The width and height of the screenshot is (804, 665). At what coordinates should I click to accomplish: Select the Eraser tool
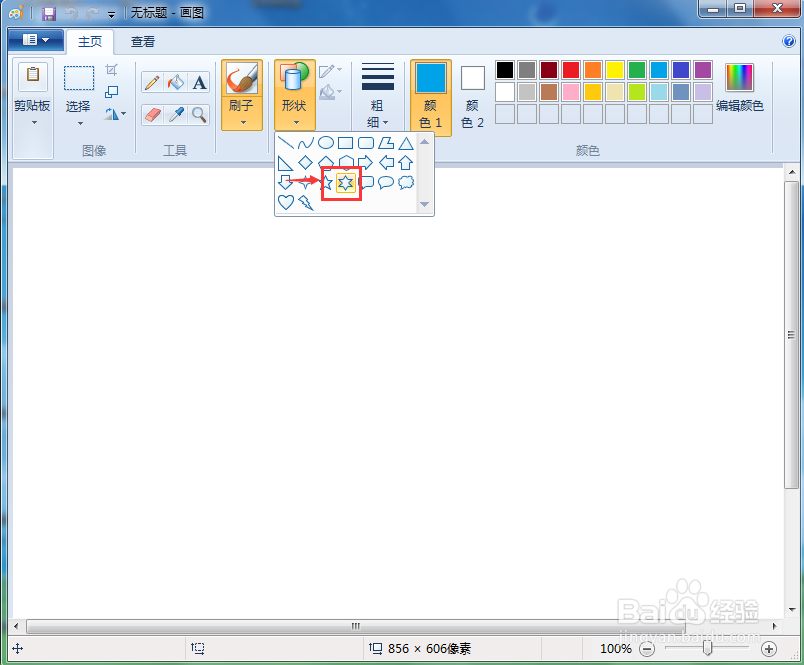pyautogui.click(x=152, y=115)
